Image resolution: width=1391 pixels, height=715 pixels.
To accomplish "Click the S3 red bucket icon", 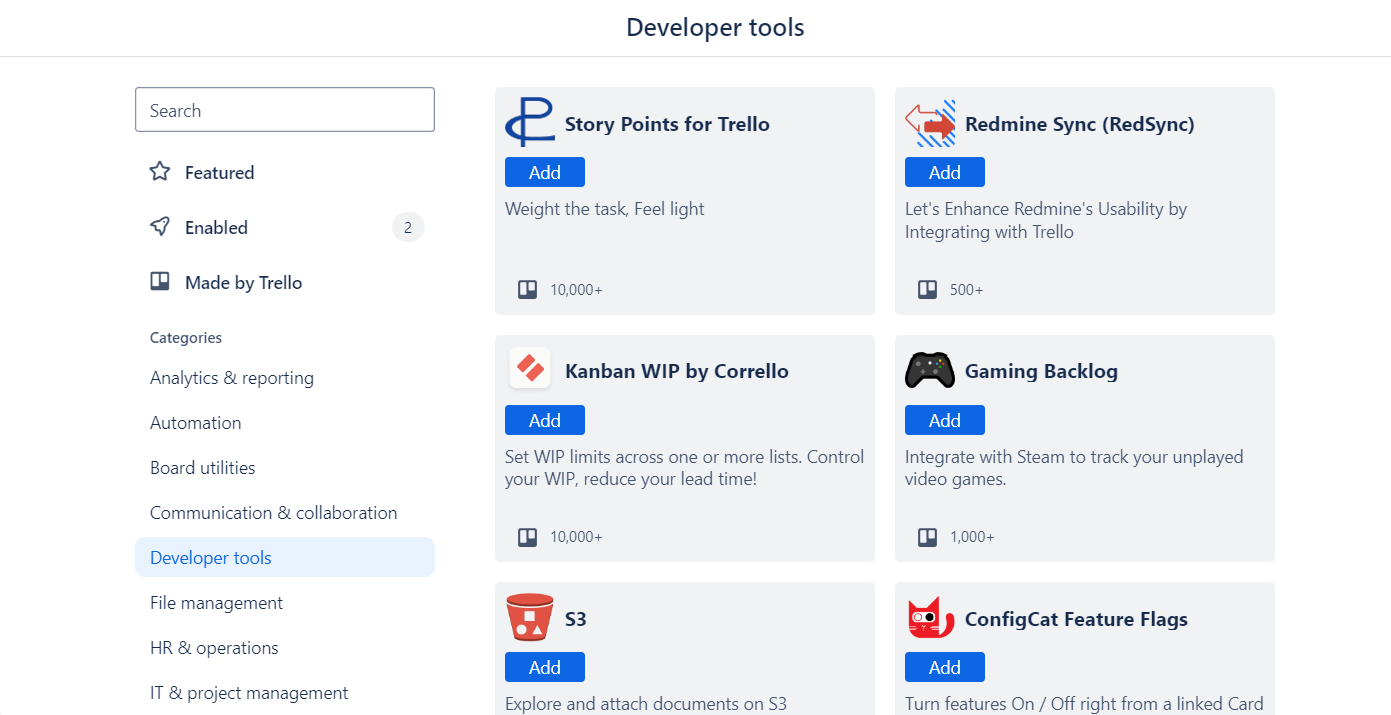I will point(530,617).
